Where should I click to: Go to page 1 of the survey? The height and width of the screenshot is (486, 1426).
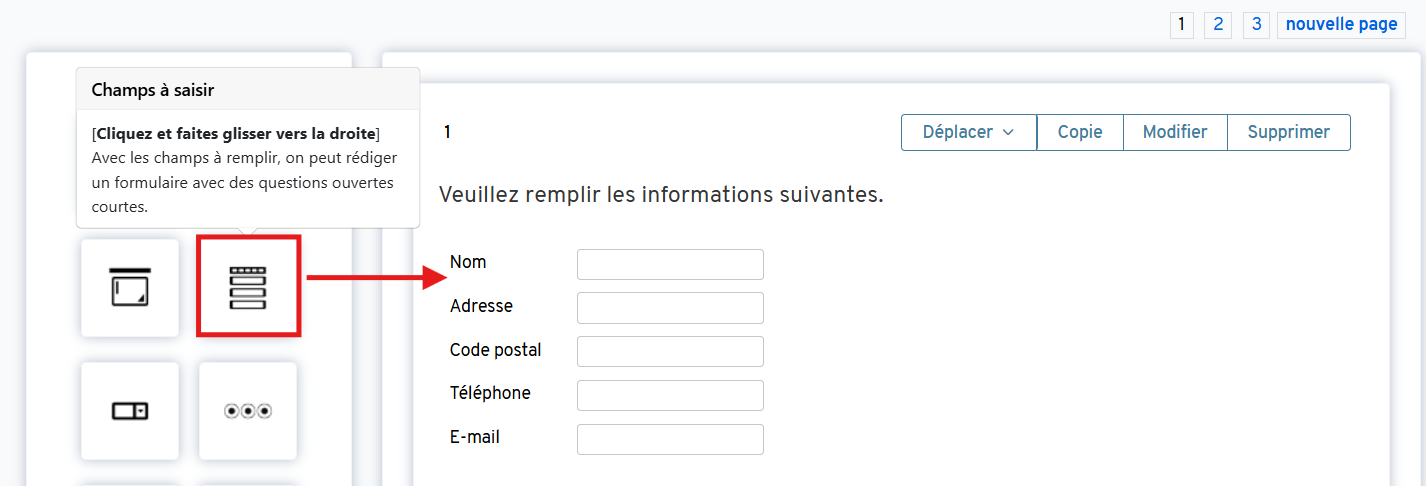coord(1182,25)
